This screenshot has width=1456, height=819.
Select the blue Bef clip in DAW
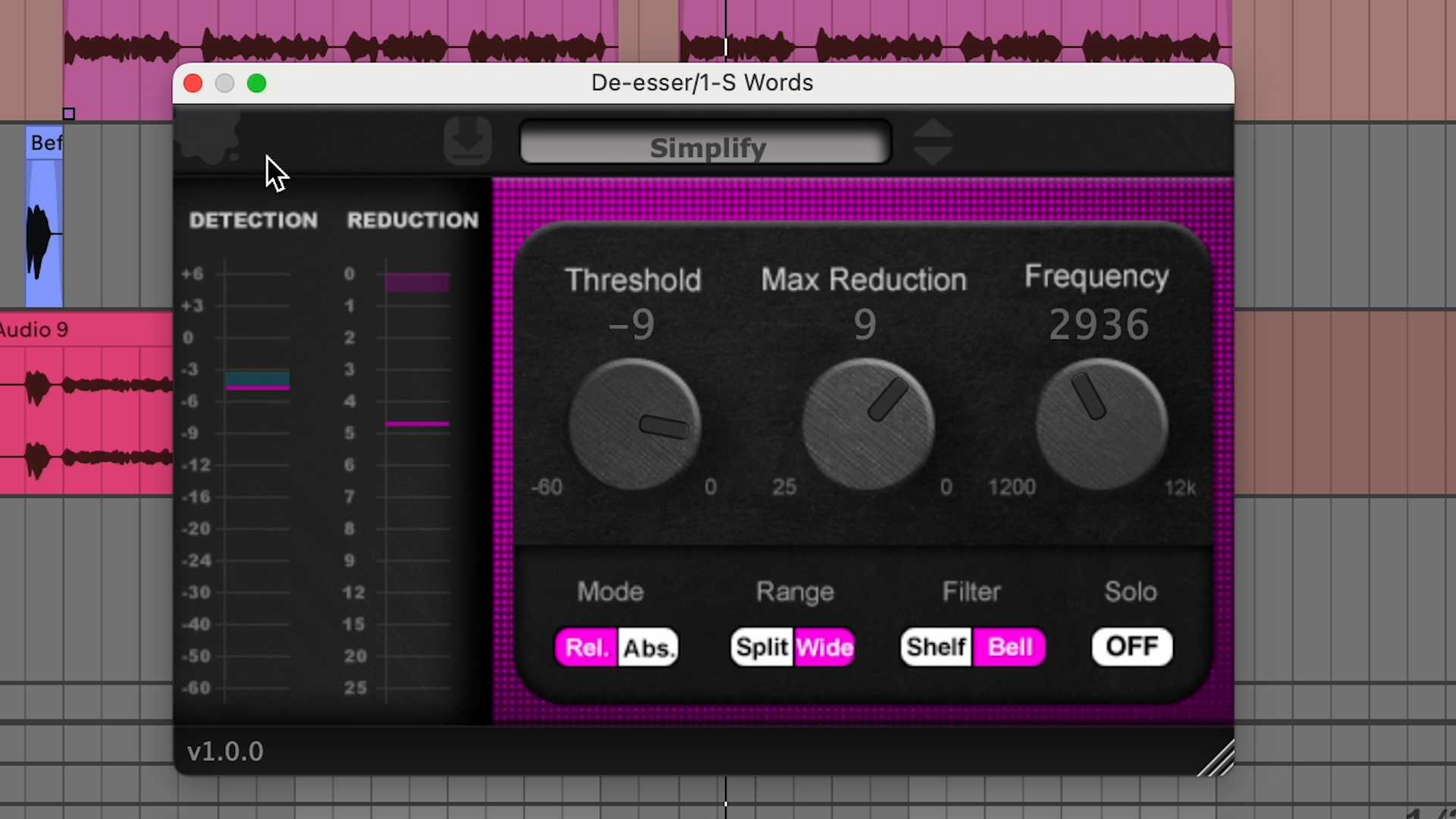tap(44, 217)
